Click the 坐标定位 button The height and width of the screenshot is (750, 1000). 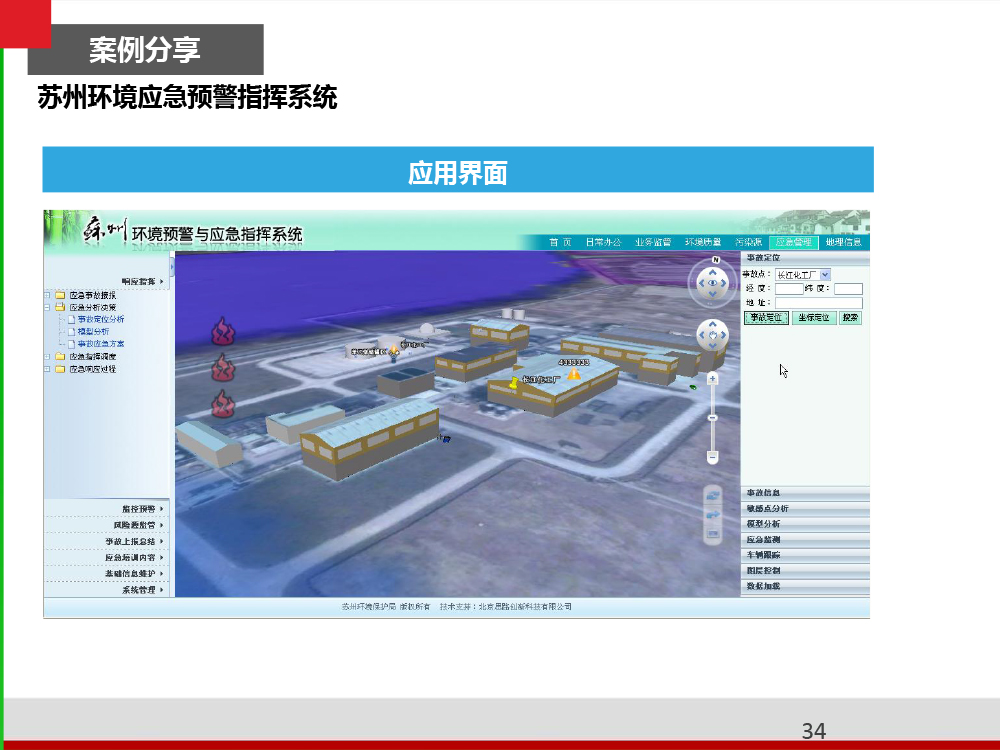[x=814, y=318]
